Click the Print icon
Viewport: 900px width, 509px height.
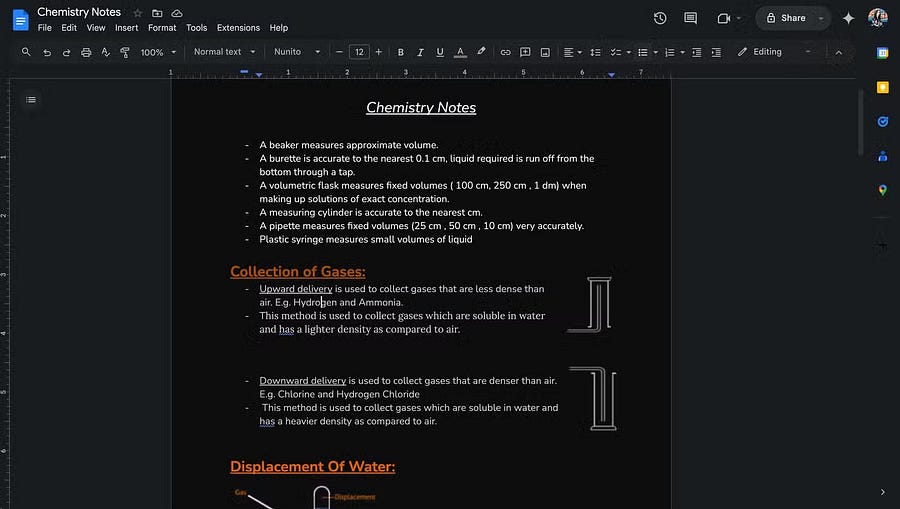click(86, 52)
